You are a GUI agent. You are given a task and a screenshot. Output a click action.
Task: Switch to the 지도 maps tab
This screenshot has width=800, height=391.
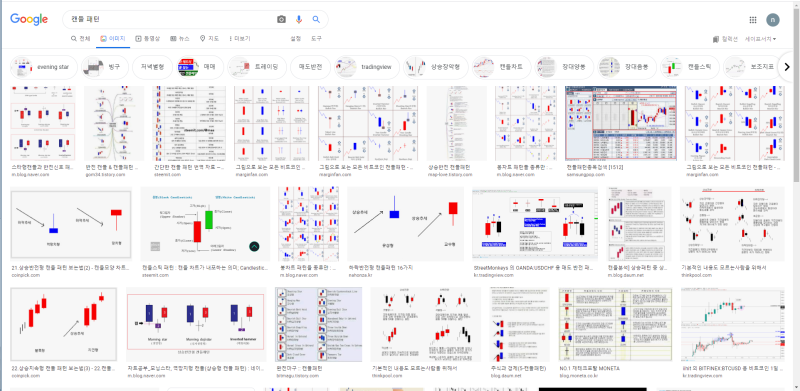tap(210, 38)
